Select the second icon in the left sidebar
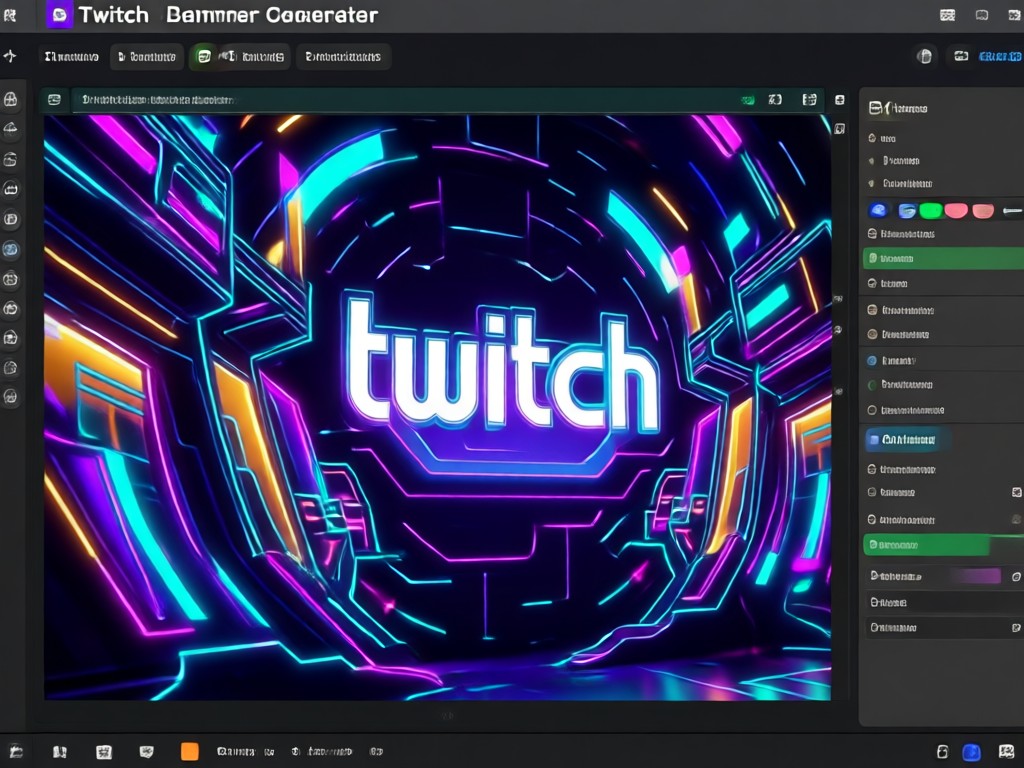This screenshot has width=1024, height=768. pyautogui.click(x=10, y=129)
